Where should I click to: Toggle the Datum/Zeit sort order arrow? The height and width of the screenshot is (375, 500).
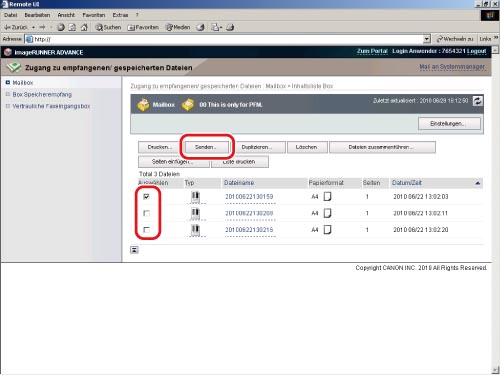pyautogui.click(x=477, y=183)
